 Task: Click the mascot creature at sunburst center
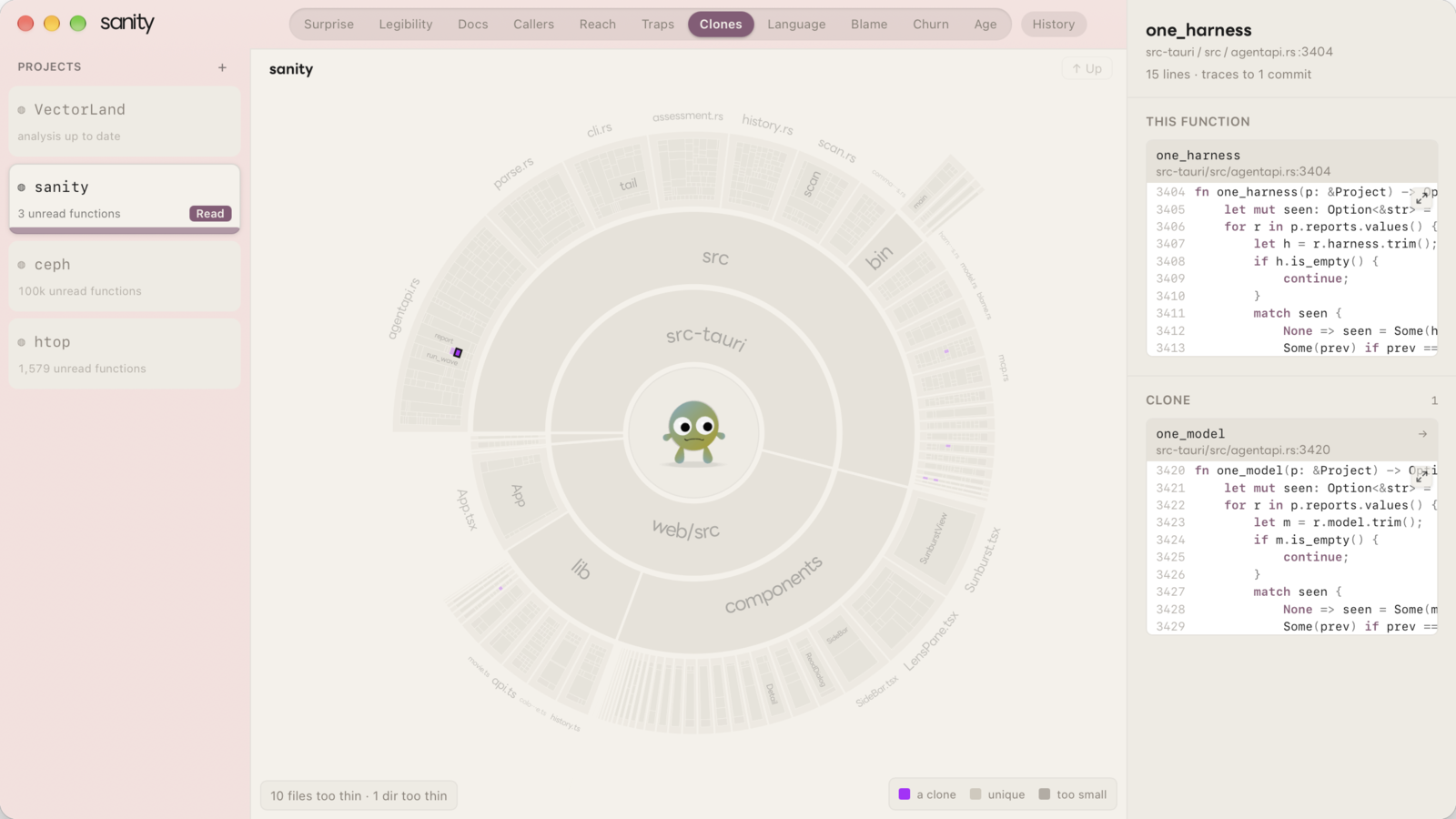(x=693, y=433)
